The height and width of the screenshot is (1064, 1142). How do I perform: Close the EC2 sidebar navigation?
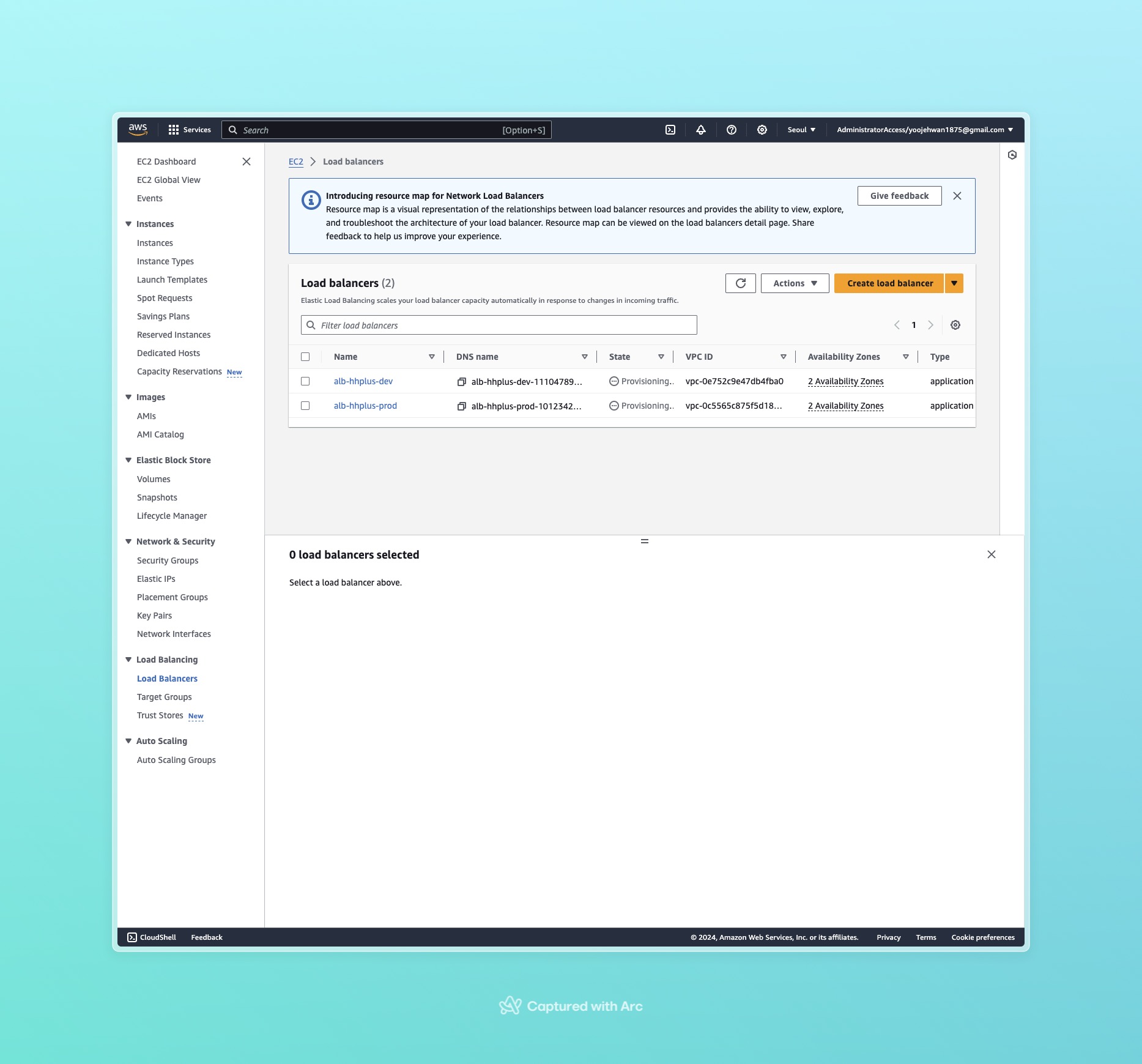tap(247, 162)
